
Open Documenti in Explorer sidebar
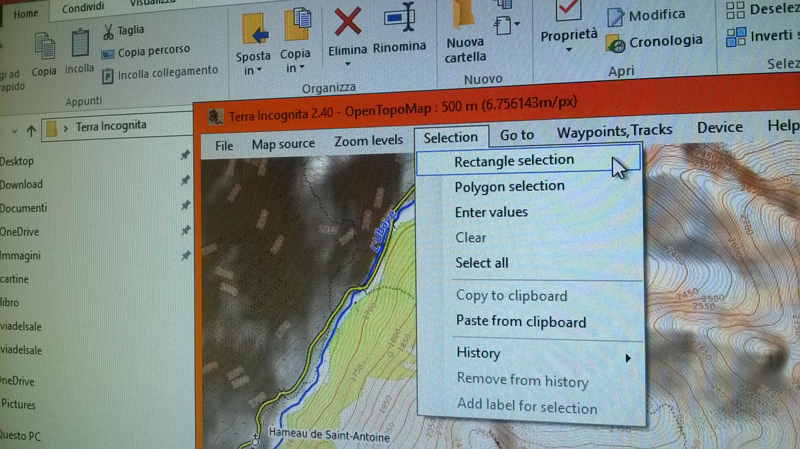click(x=23, y=208)
